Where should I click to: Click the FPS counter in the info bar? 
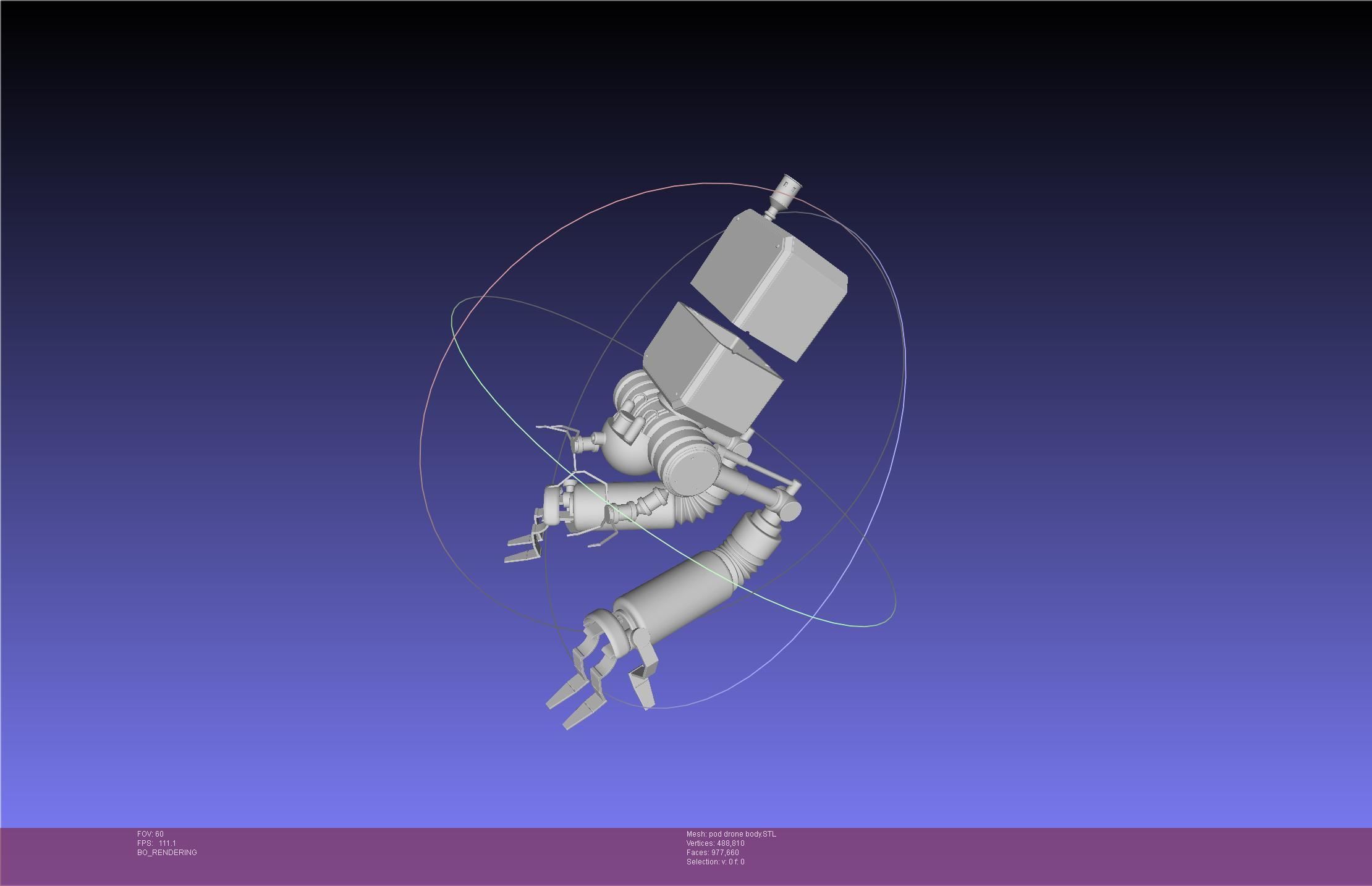point(156,843)
